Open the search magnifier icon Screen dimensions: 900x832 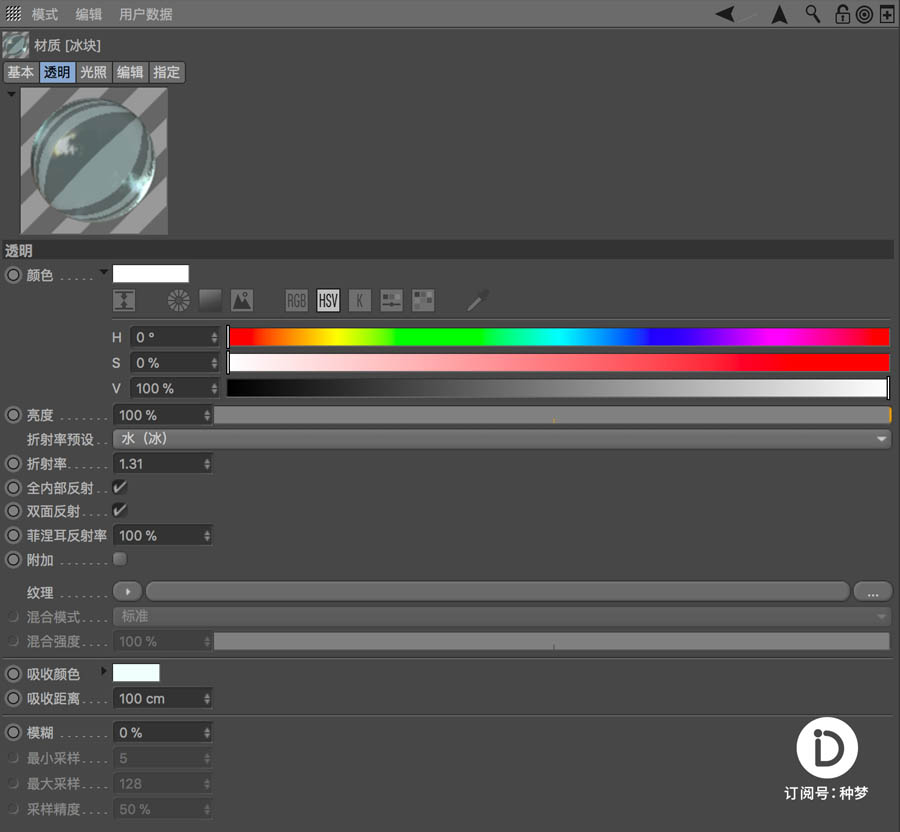[812, 14]
